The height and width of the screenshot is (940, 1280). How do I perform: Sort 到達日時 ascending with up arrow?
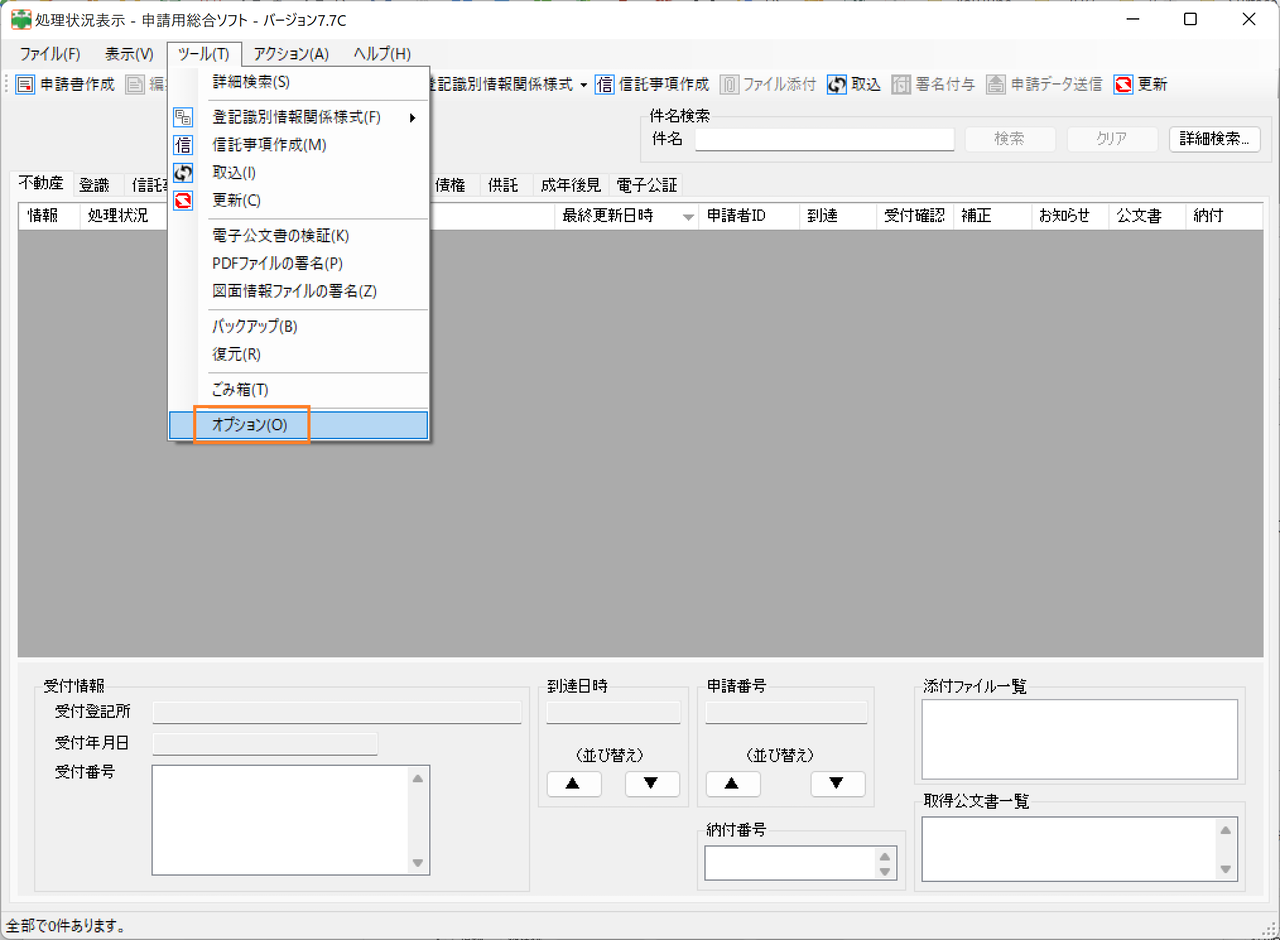[573, 784]
